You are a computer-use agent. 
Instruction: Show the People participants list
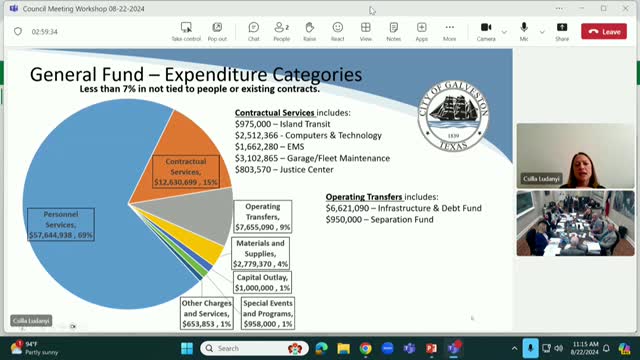click(282, 32)
